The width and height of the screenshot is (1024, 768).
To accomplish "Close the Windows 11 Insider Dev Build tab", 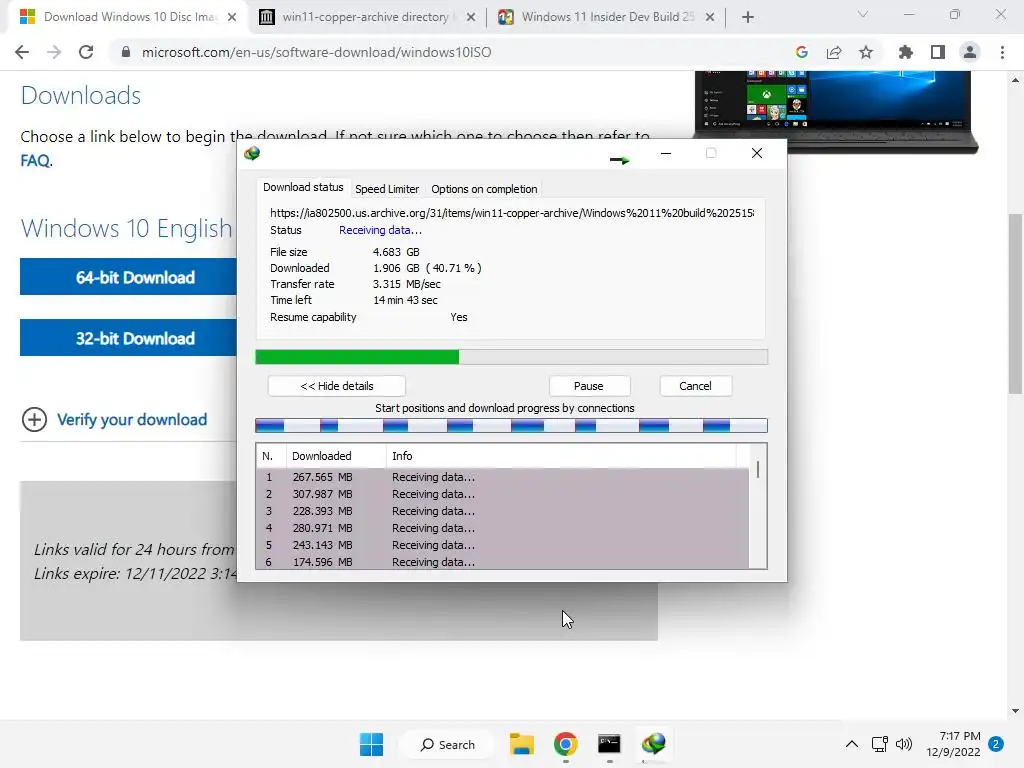I will 710,17.
